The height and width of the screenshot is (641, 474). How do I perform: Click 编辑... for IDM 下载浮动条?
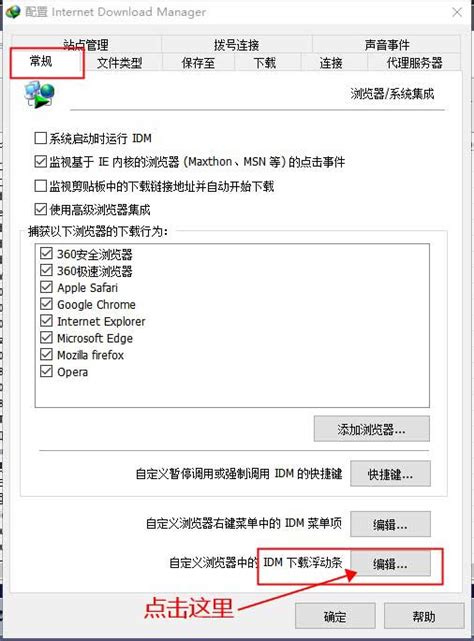[390, 564]
